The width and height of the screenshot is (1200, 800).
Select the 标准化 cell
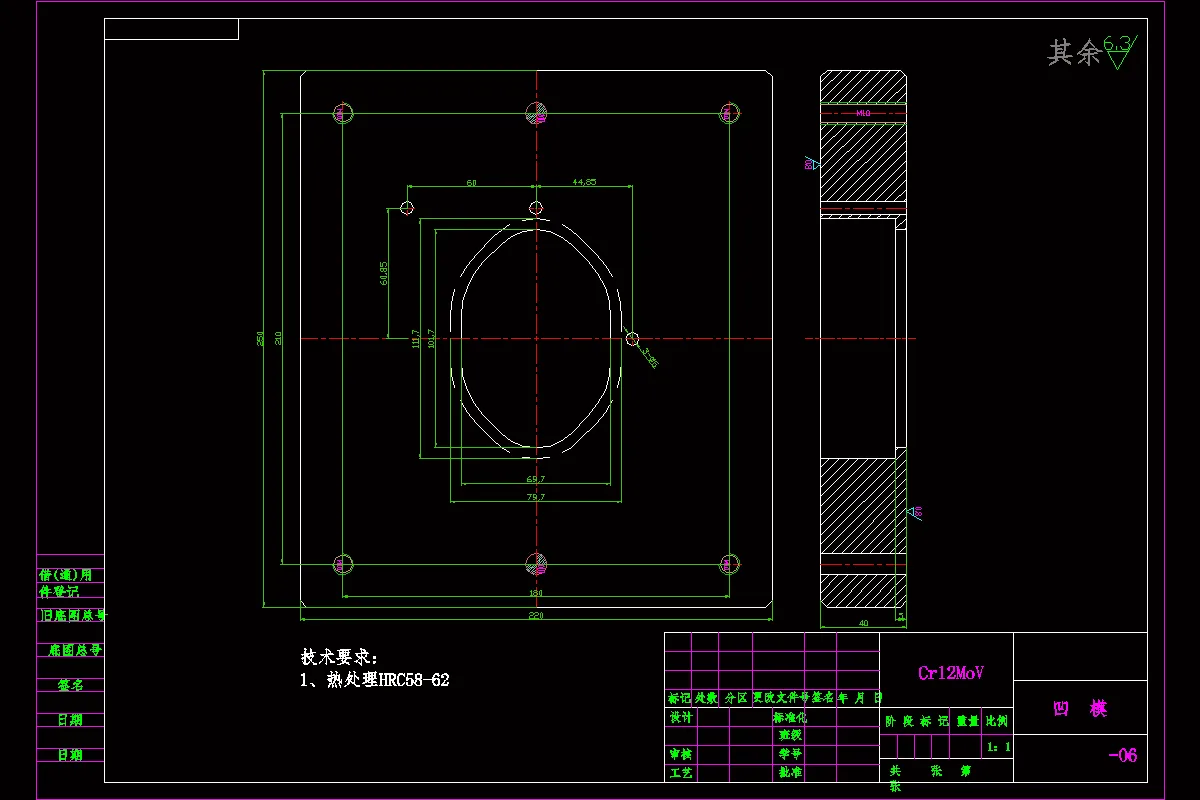790,717
